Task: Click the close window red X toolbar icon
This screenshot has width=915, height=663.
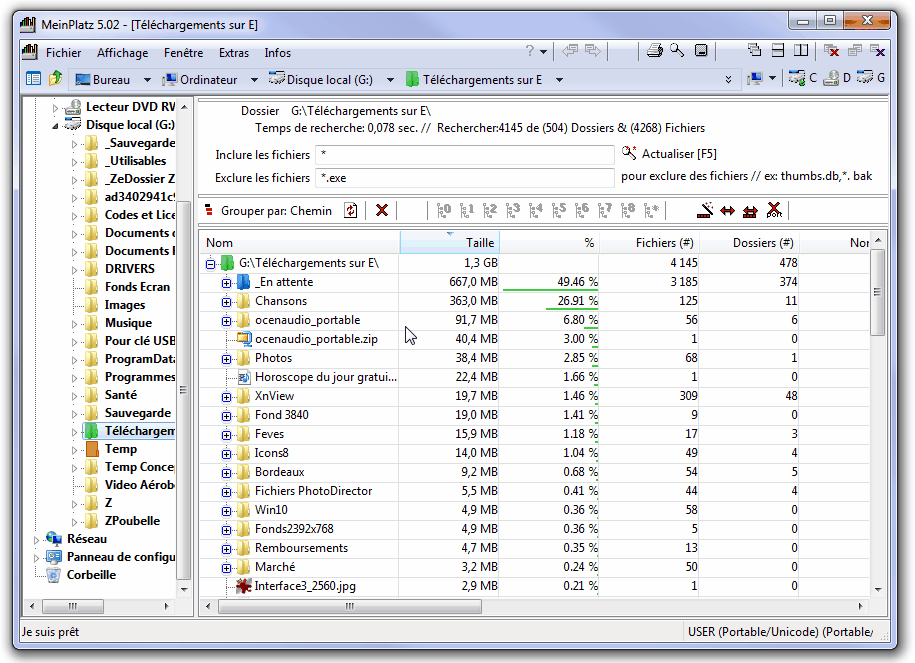Action: point(831,51)
